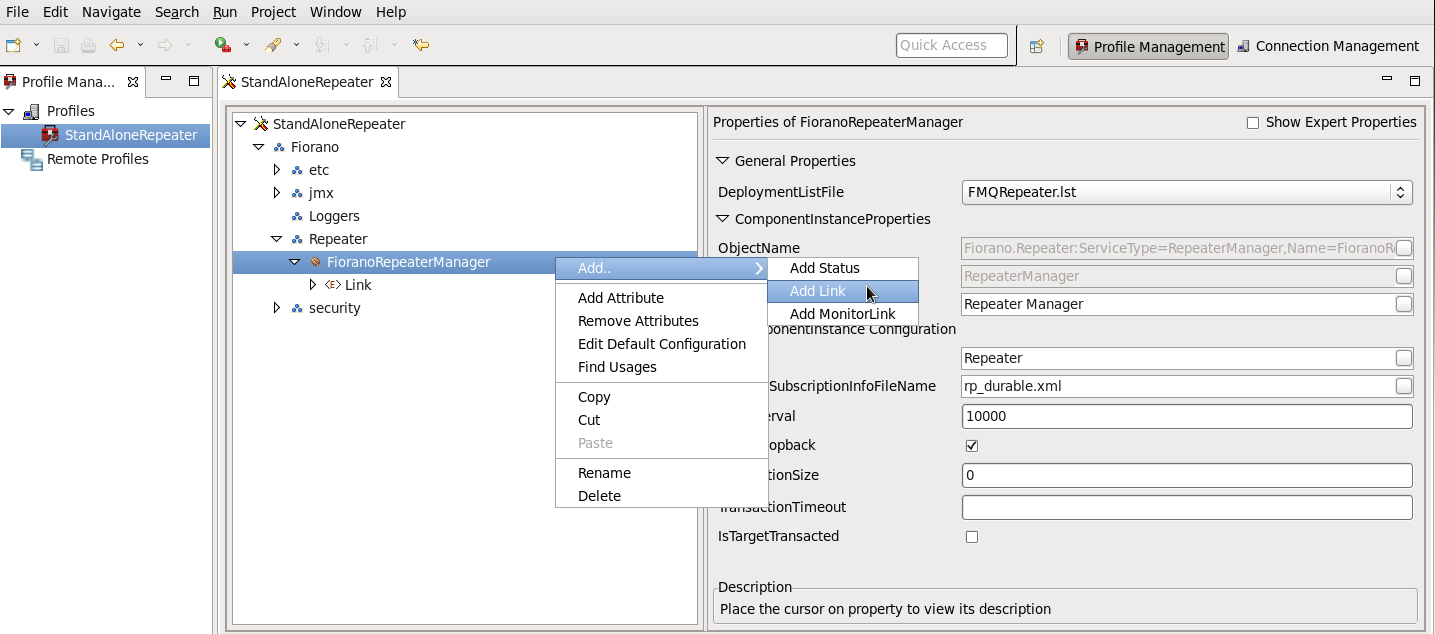Image resolution: width=1435 pixels, height=634 pixels.
Task: Click the Last Edit Location icon
Action: [x=421, y=45]
